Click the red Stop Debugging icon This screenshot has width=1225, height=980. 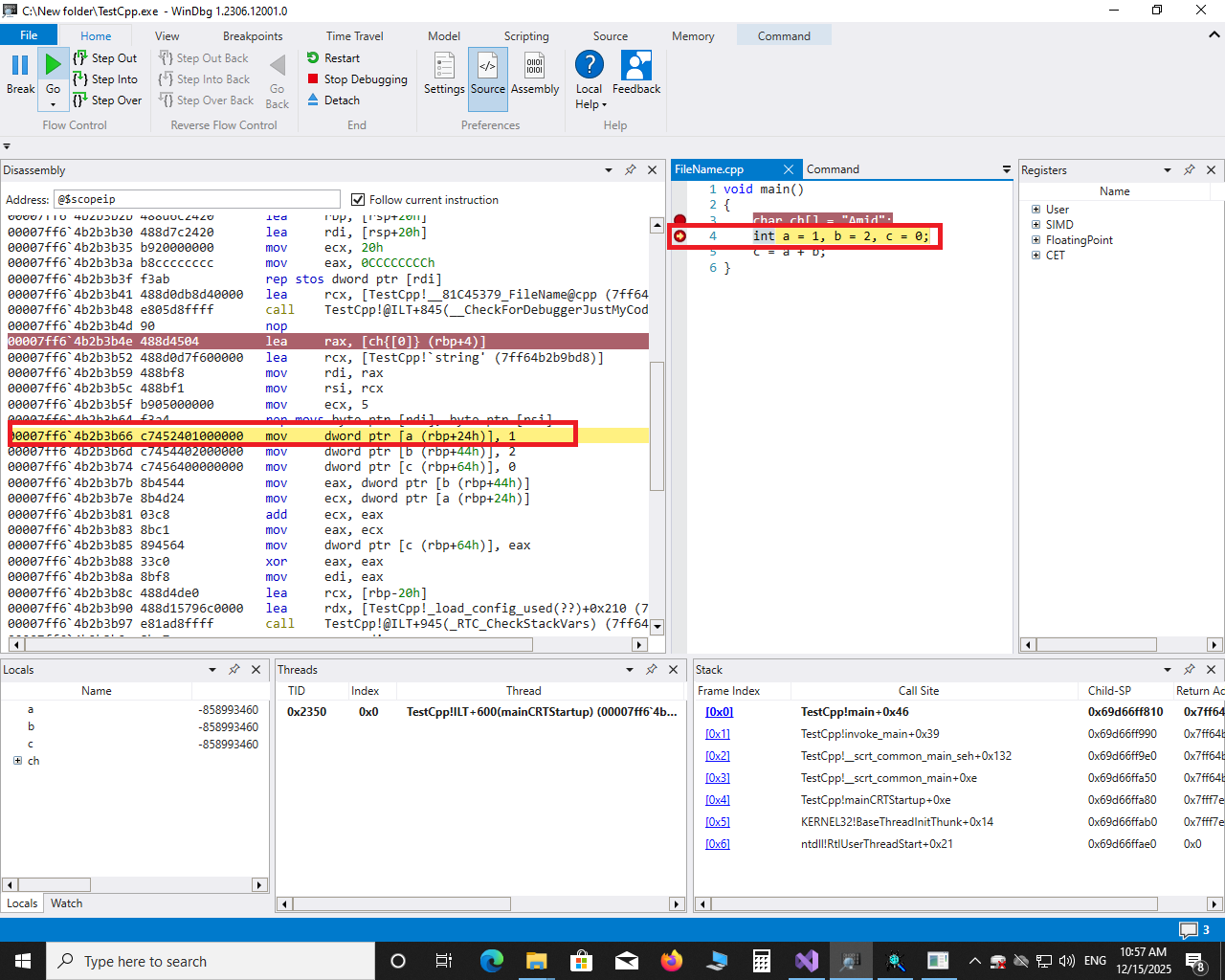313,79
